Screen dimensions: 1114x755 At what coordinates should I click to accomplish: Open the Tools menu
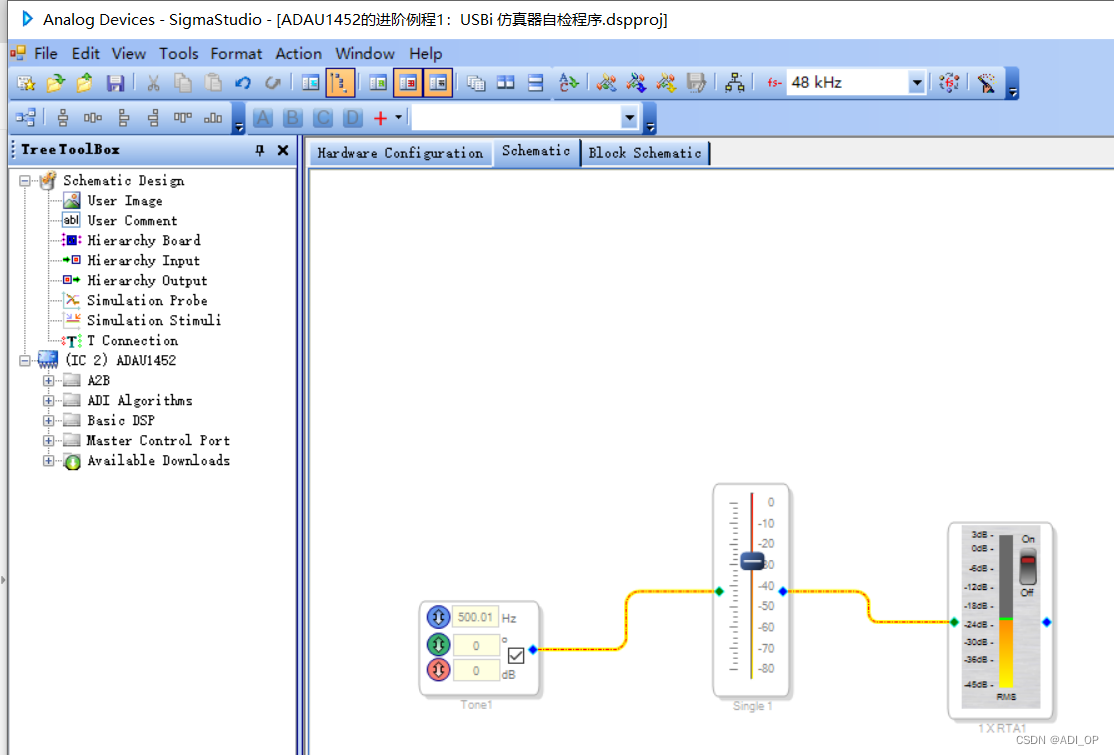[178, 53]
